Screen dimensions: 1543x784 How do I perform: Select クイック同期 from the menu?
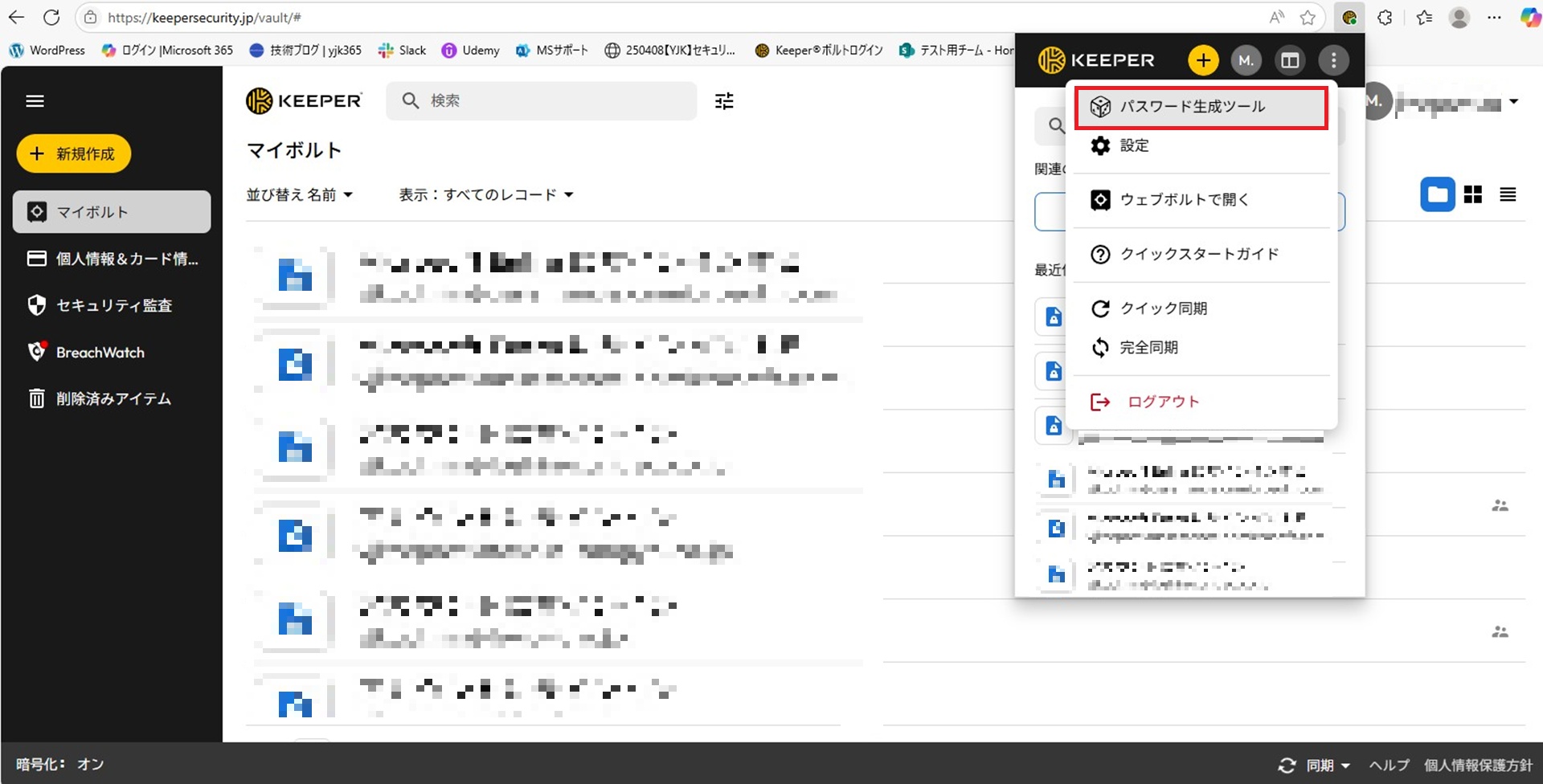pyautogui.click(x=1163, y=308)
